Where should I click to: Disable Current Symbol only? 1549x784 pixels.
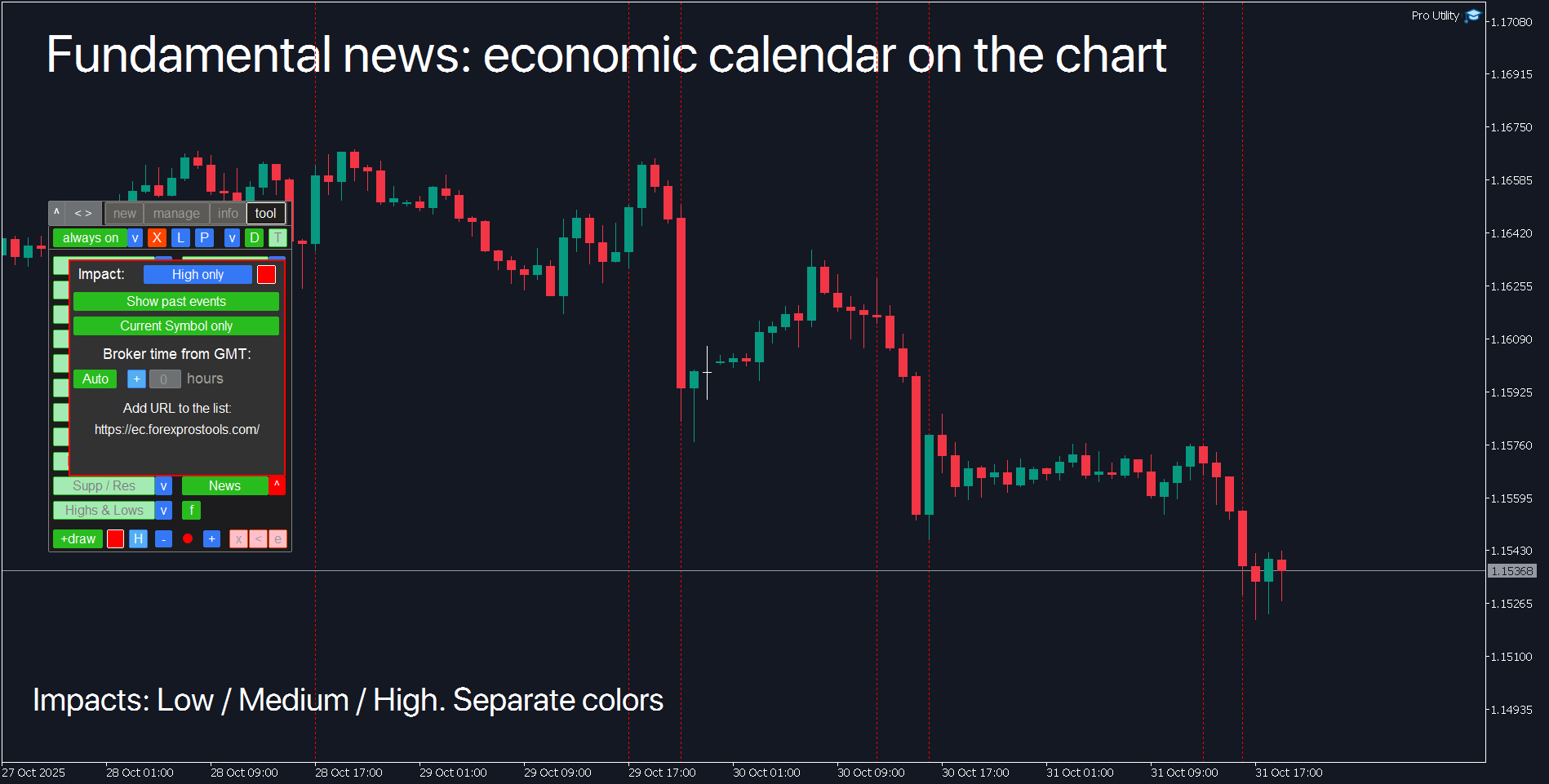[176, 326]
